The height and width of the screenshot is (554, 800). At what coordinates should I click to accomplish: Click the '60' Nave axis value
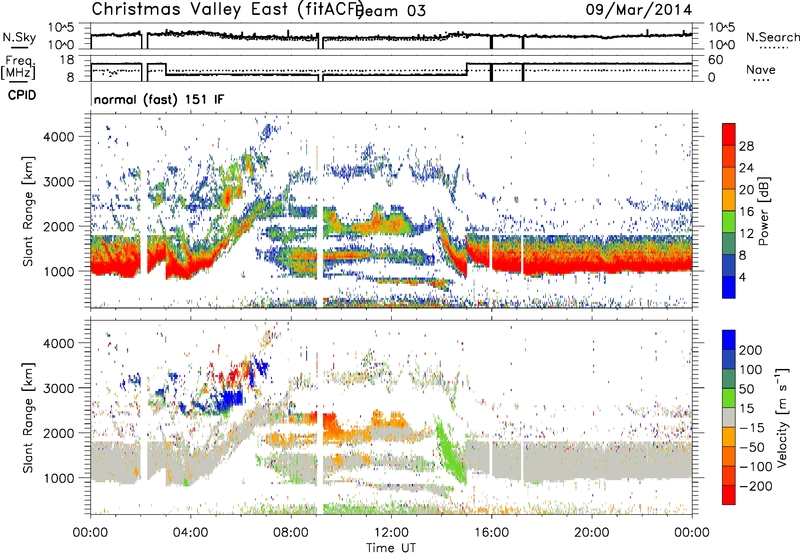pyautogui.click(x=716, y=60)
